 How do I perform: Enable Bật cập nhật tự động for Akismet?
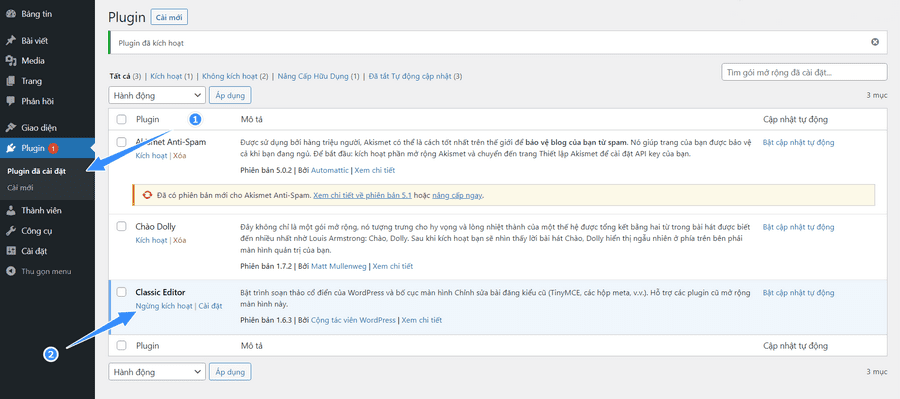(798, 142)
